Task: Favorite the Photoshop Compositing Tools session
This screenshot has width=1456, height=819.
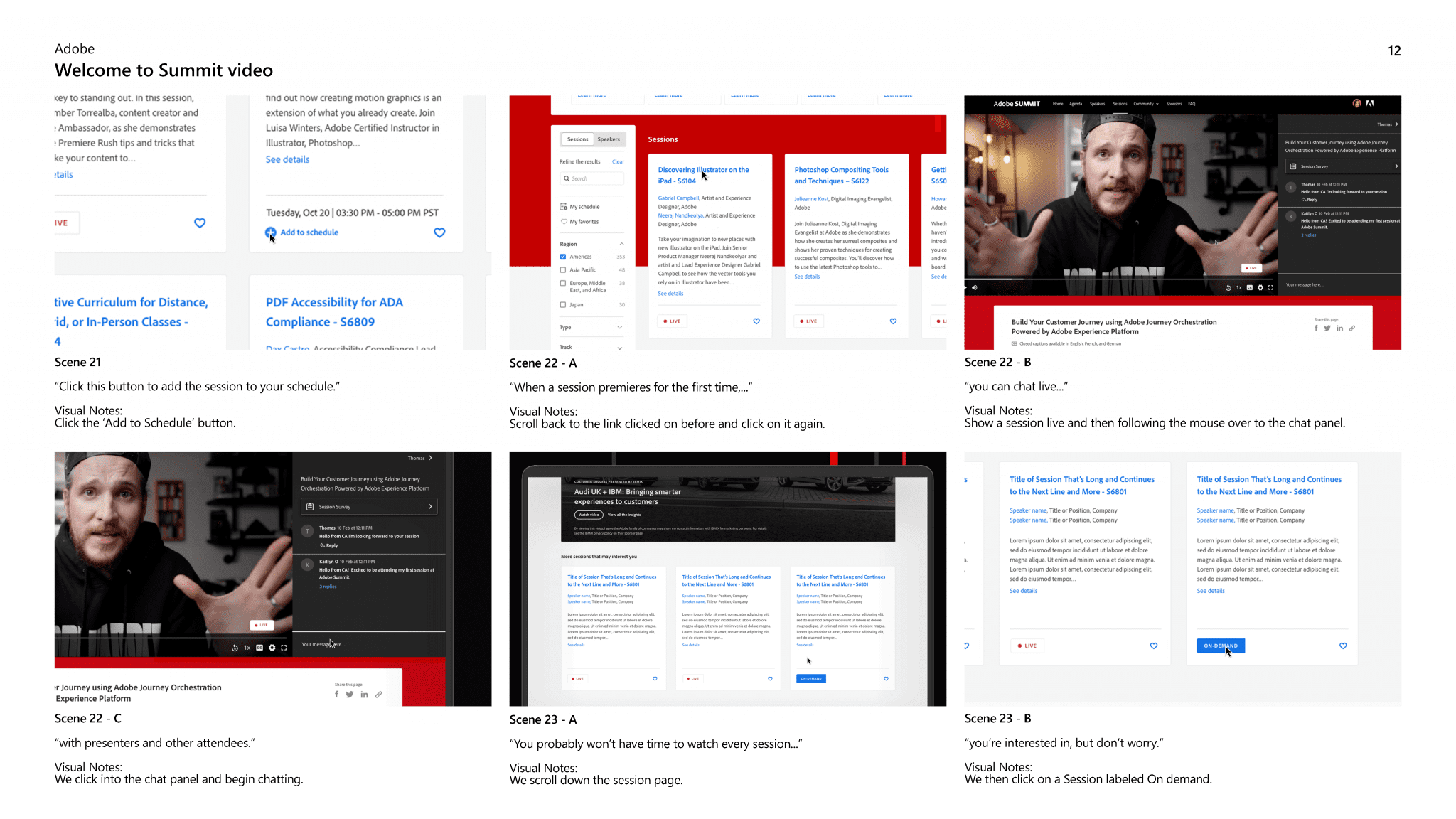Action: tap(893, 321)
